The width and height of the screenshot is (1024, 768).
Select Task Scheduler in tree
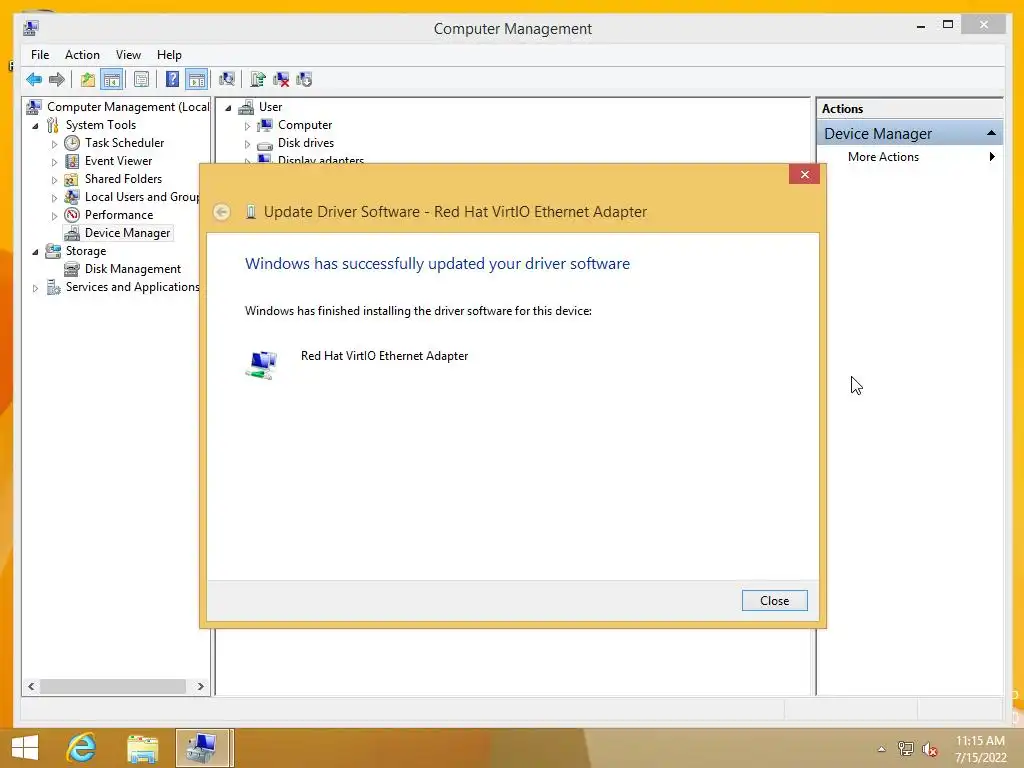pyautogui.click(x=124, y=142)
